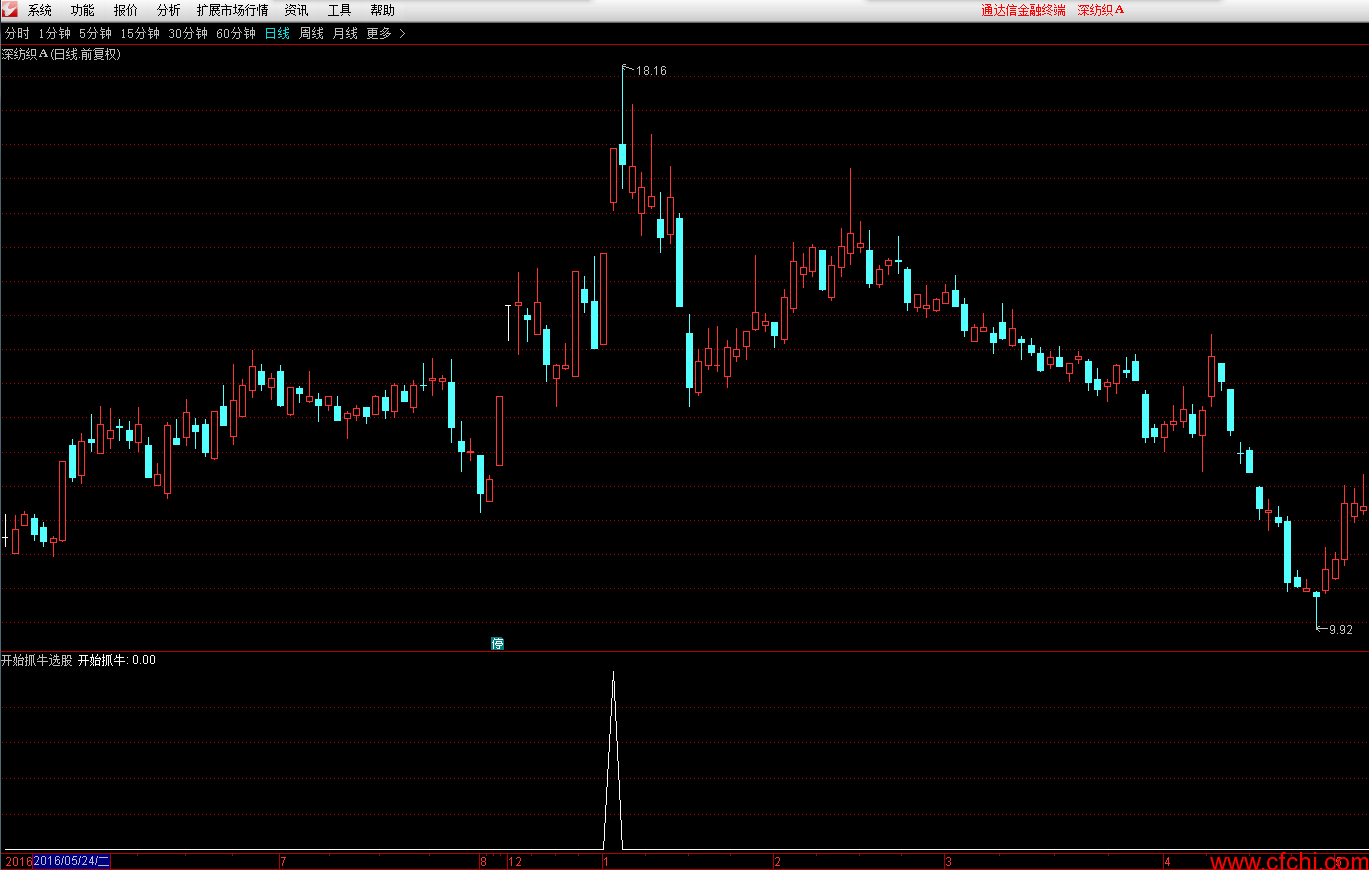Image resolution: width=1369 pixels, height=870 pixels.
Task: Click the month 7 marker on timeline
Action: click(x=283, y=861)
